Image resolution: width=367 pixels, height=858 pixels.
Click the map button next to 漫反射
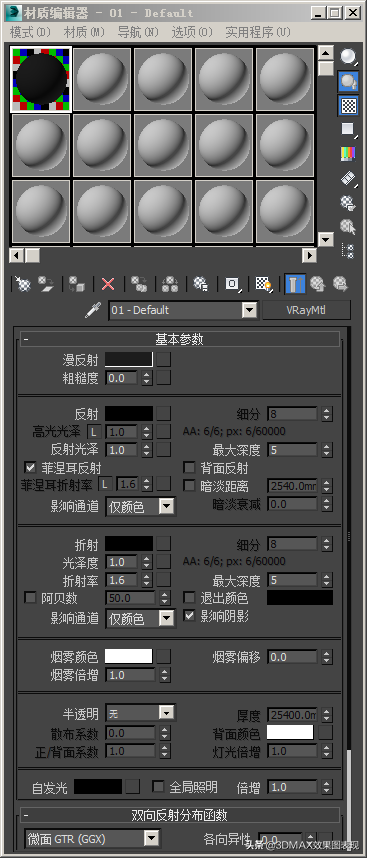164,360
